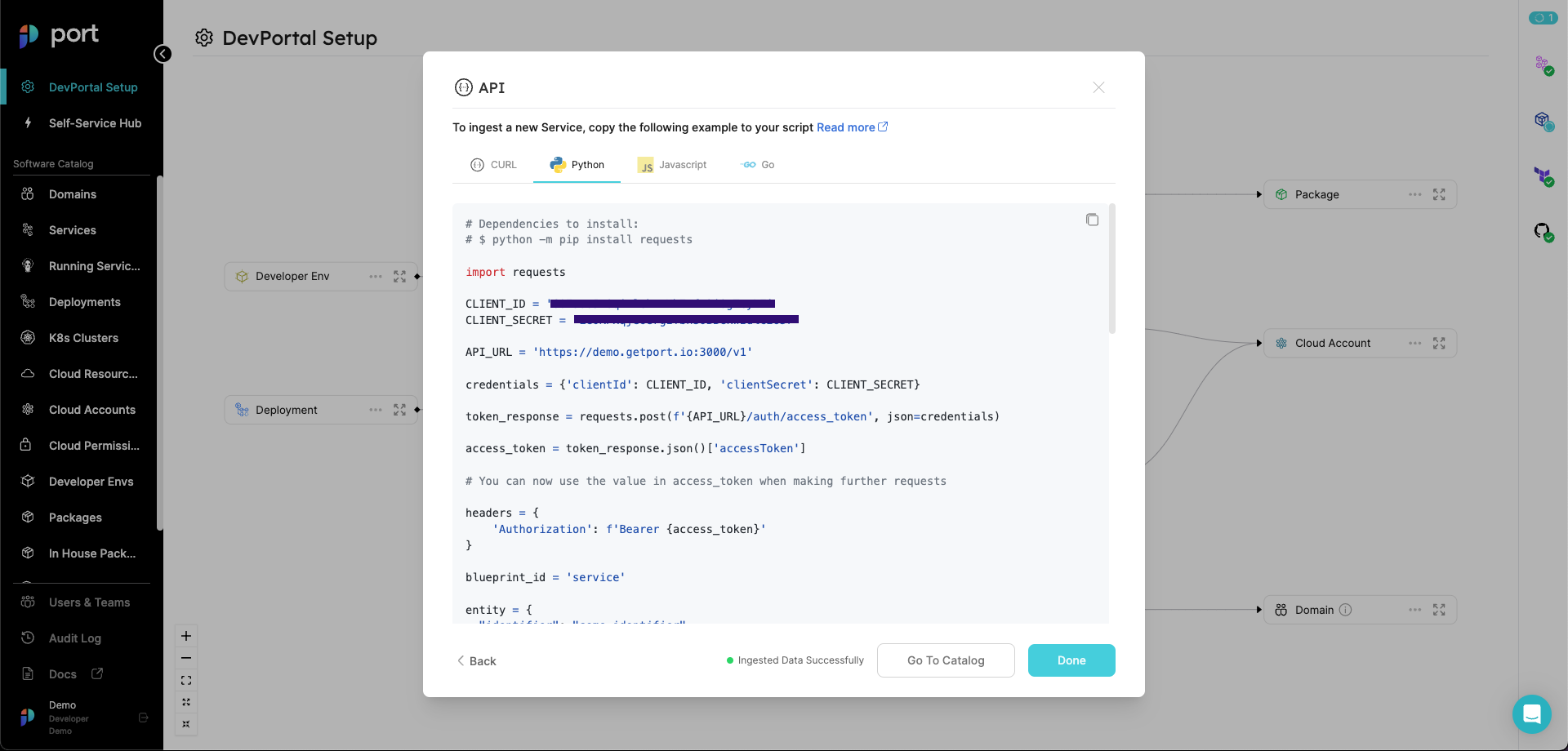1568x751 pixels.
Task: Click the Ingested Data Successfully status
Action: pyautogui.click(x=795, y=660)
